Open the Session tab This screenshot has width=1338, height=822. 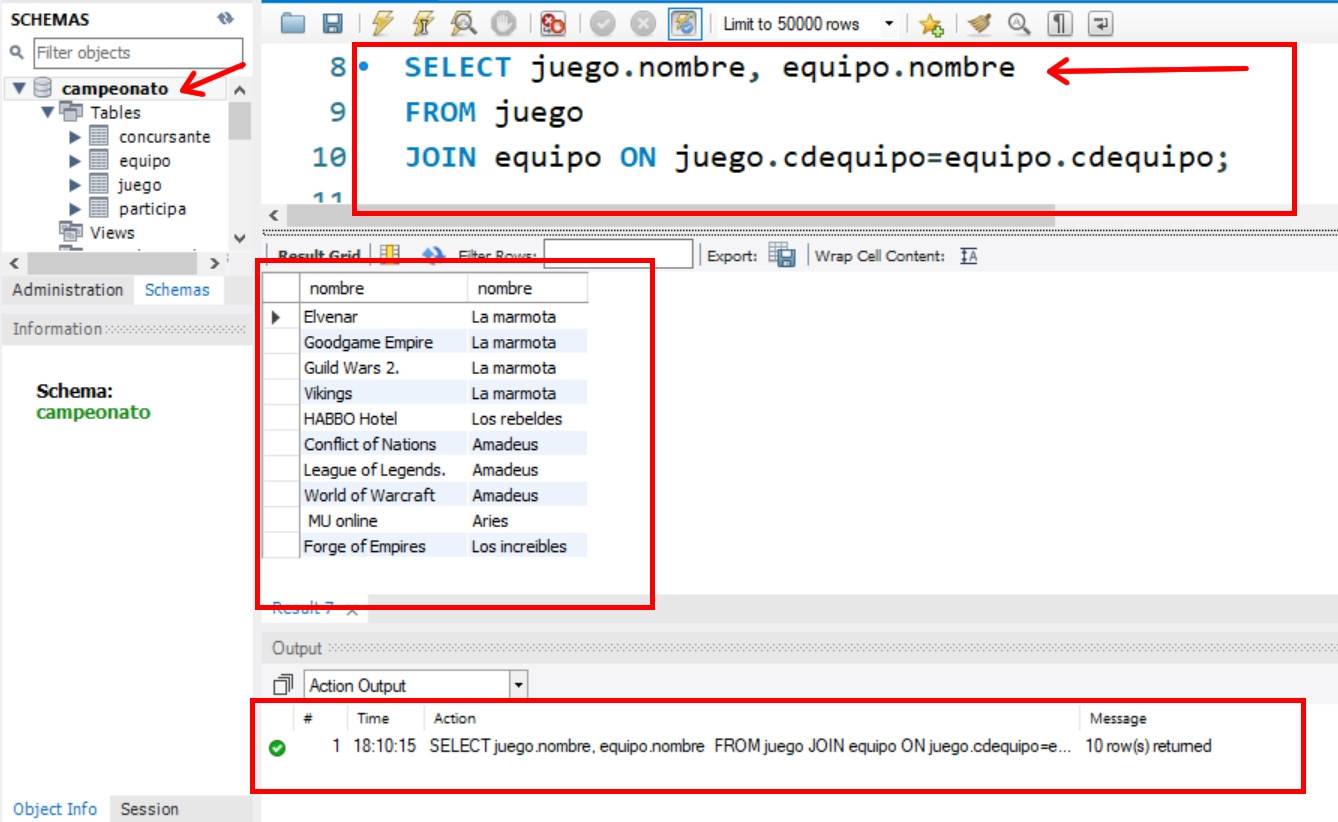[x=149, y=809]
